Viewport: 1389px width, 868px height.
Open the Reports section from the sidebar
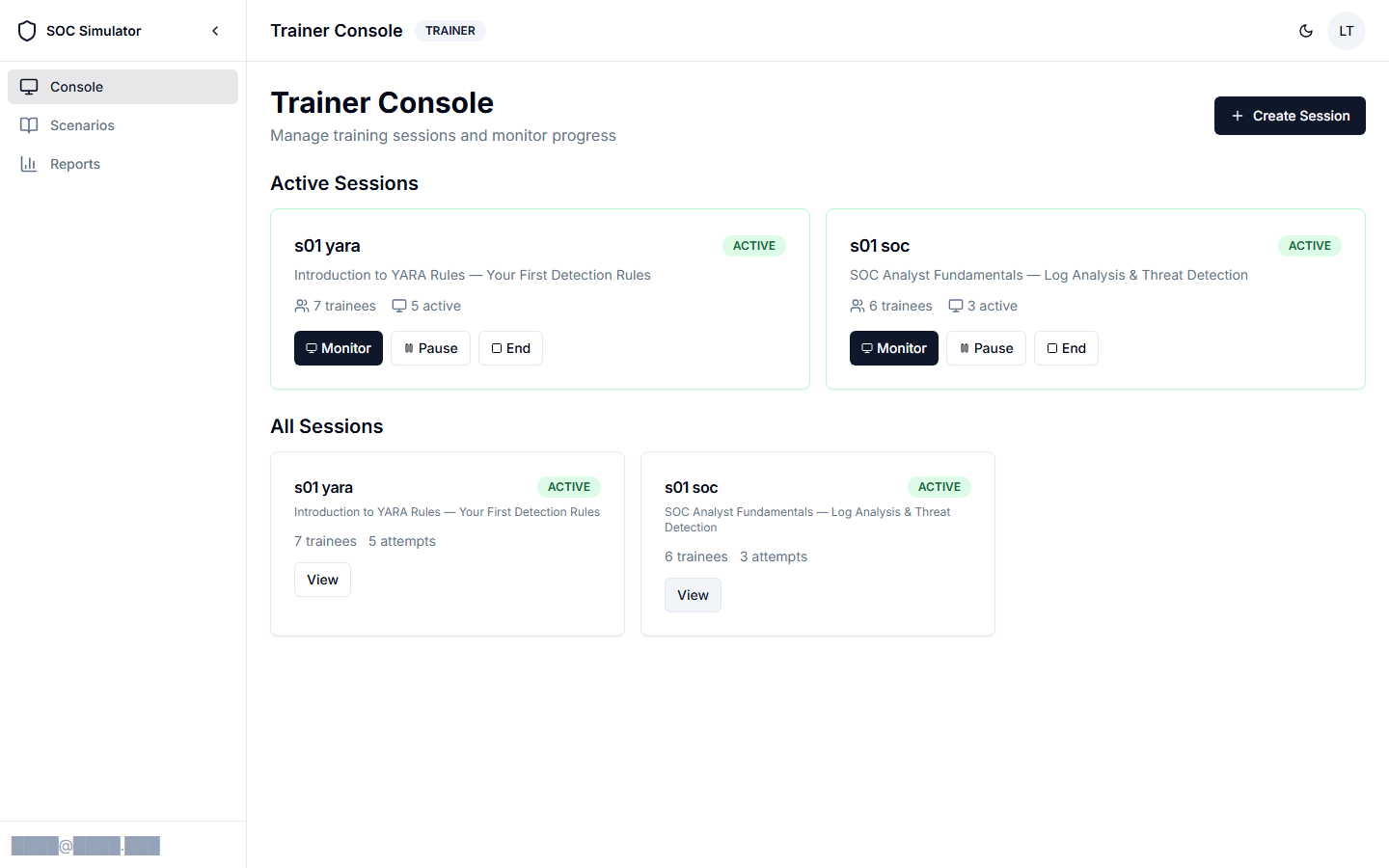(74, 164)
